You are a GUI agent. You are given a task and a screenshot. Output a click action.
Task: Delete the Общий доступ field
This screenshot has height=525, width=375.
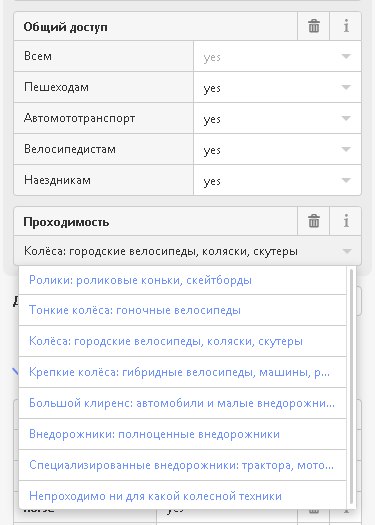coord(313,26)
